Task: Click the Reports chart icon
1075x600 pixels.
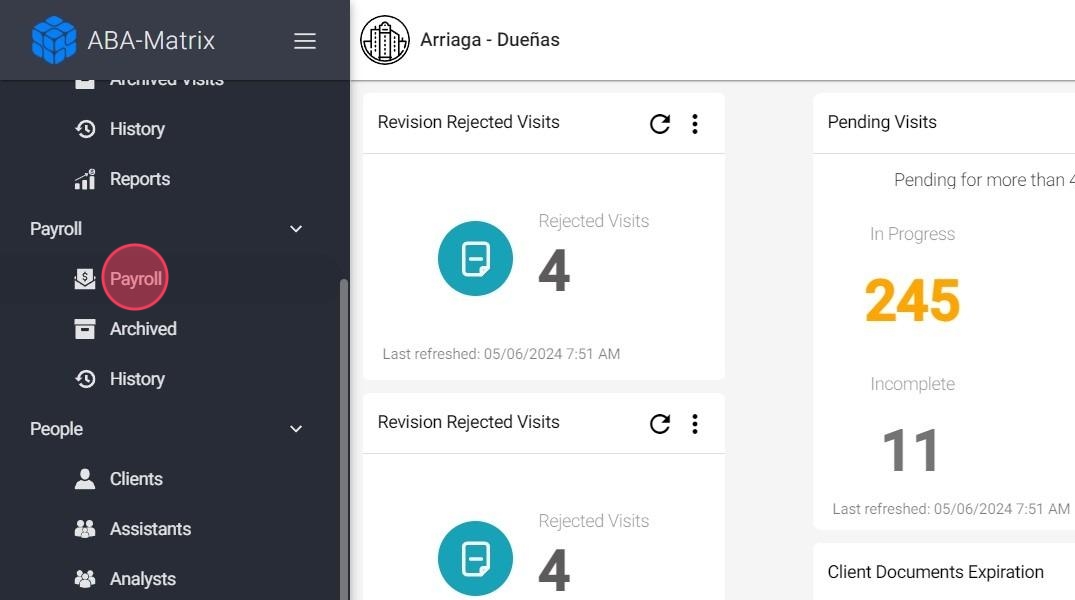Action: [85, 179]
